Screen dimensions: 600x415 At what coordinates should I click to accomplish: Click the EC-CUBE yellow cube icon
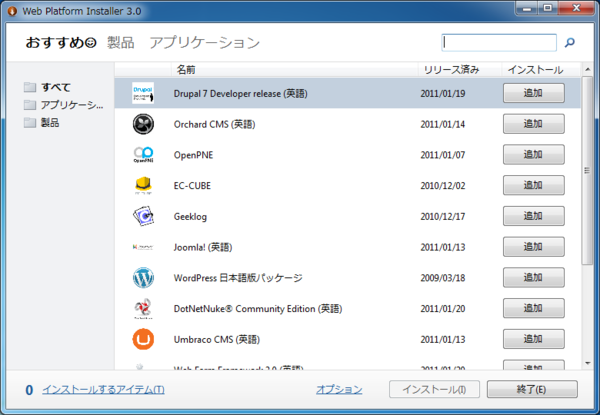143,186
